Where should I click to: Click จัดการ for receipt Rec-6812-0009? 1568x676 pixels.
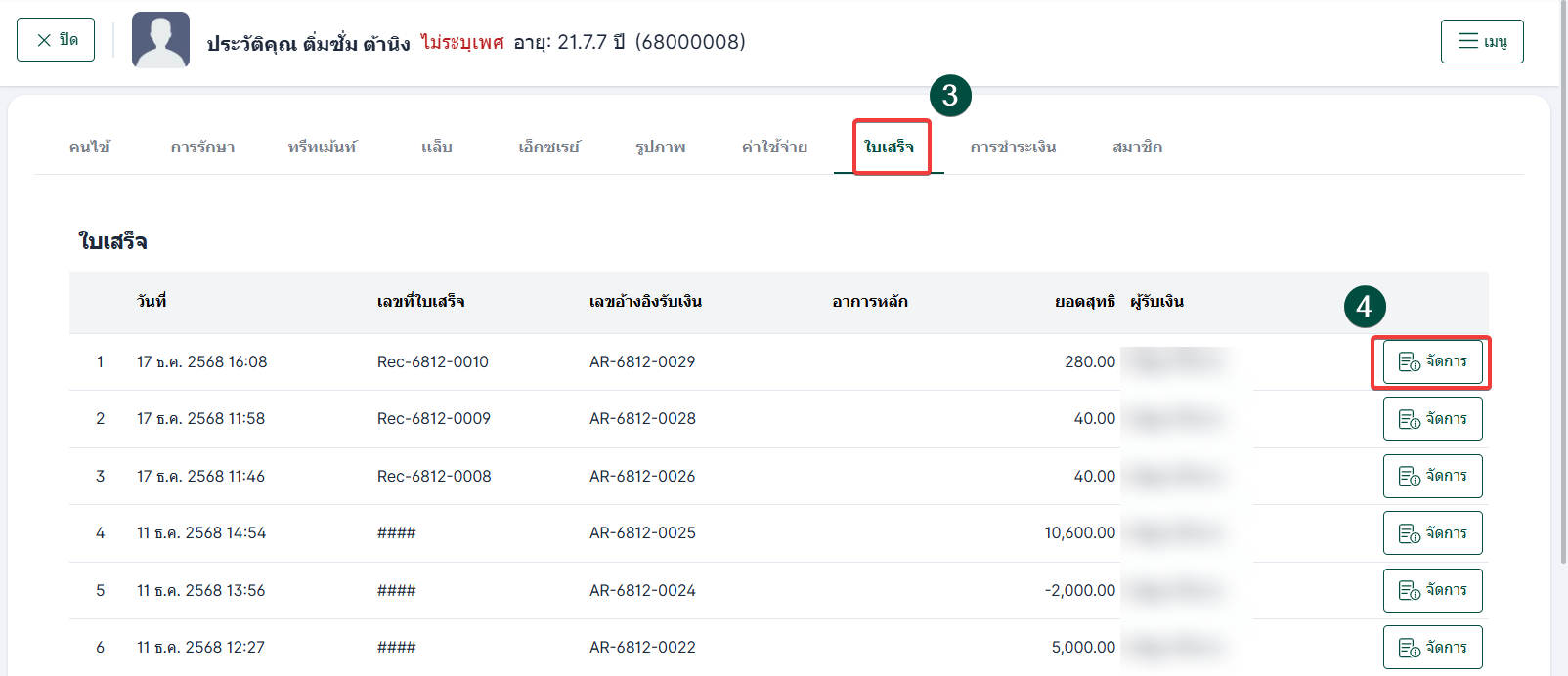(x=1432, y=419)
